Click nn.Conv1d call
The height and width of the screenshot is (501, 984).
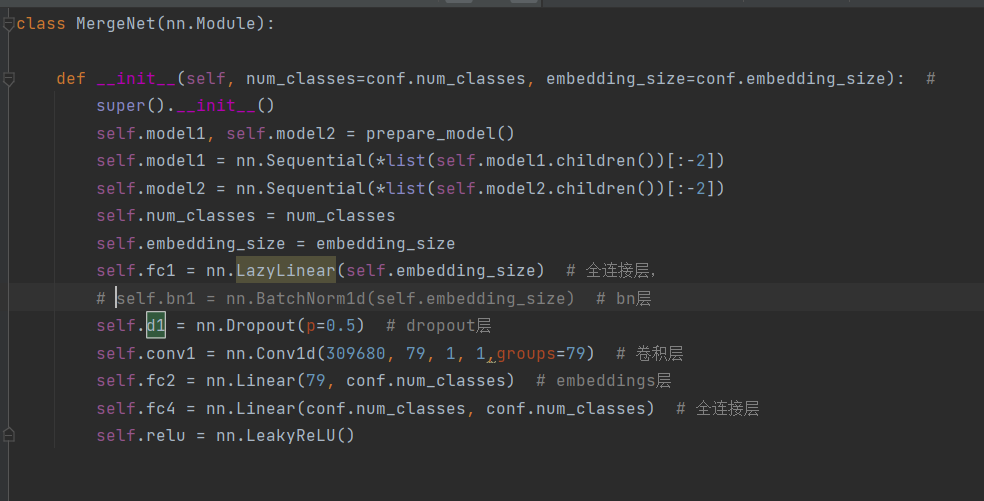tap(270, 353)
